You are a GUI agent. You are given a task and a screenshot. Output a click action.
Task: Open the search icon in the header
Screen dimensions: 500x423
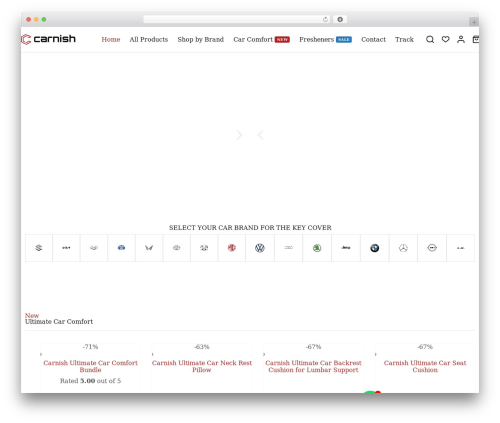pyautogui.click(x=430, y=39)
